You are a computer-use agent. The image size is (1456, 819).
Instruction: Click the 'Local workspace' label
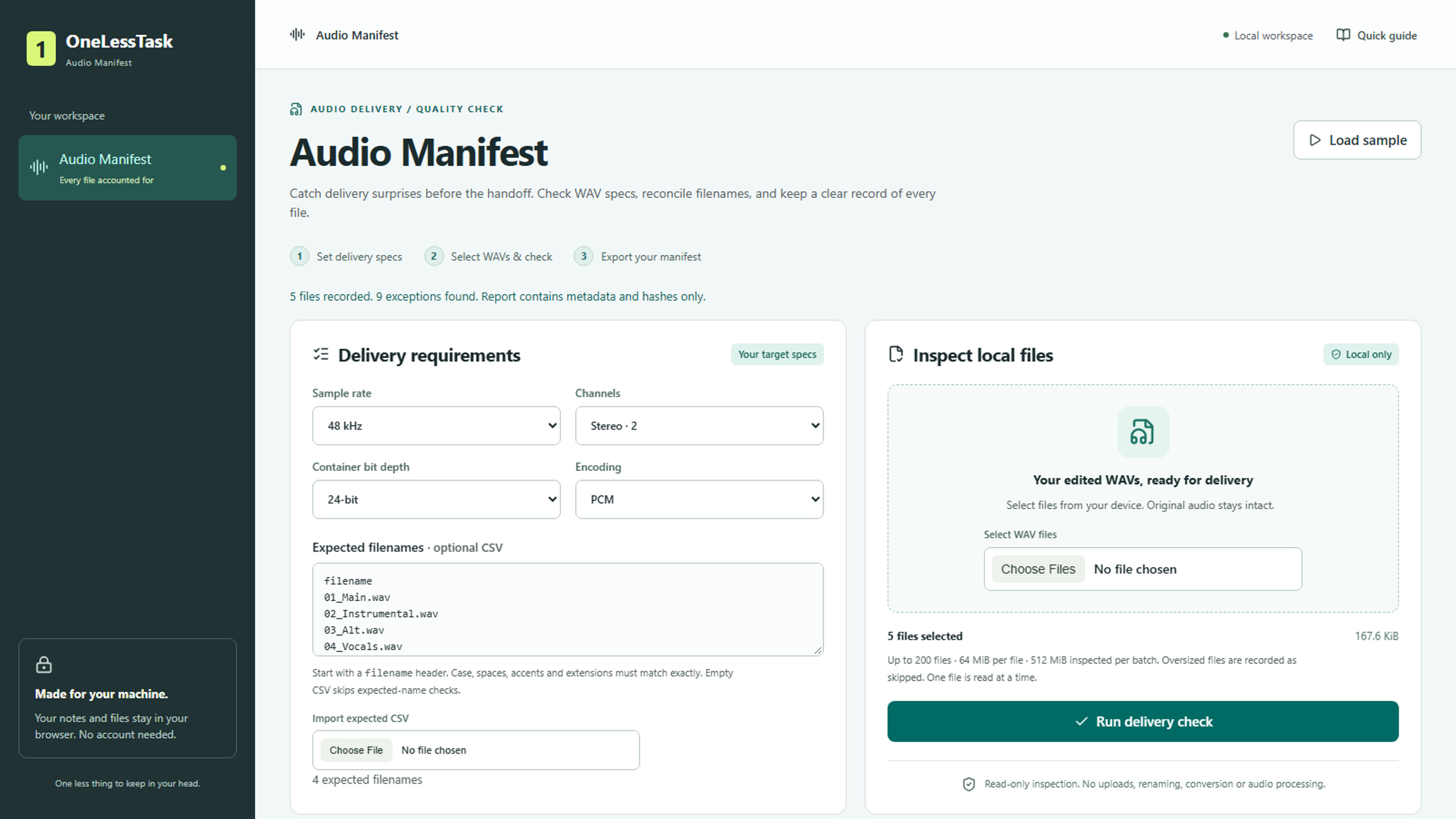tap(1273, 35)
